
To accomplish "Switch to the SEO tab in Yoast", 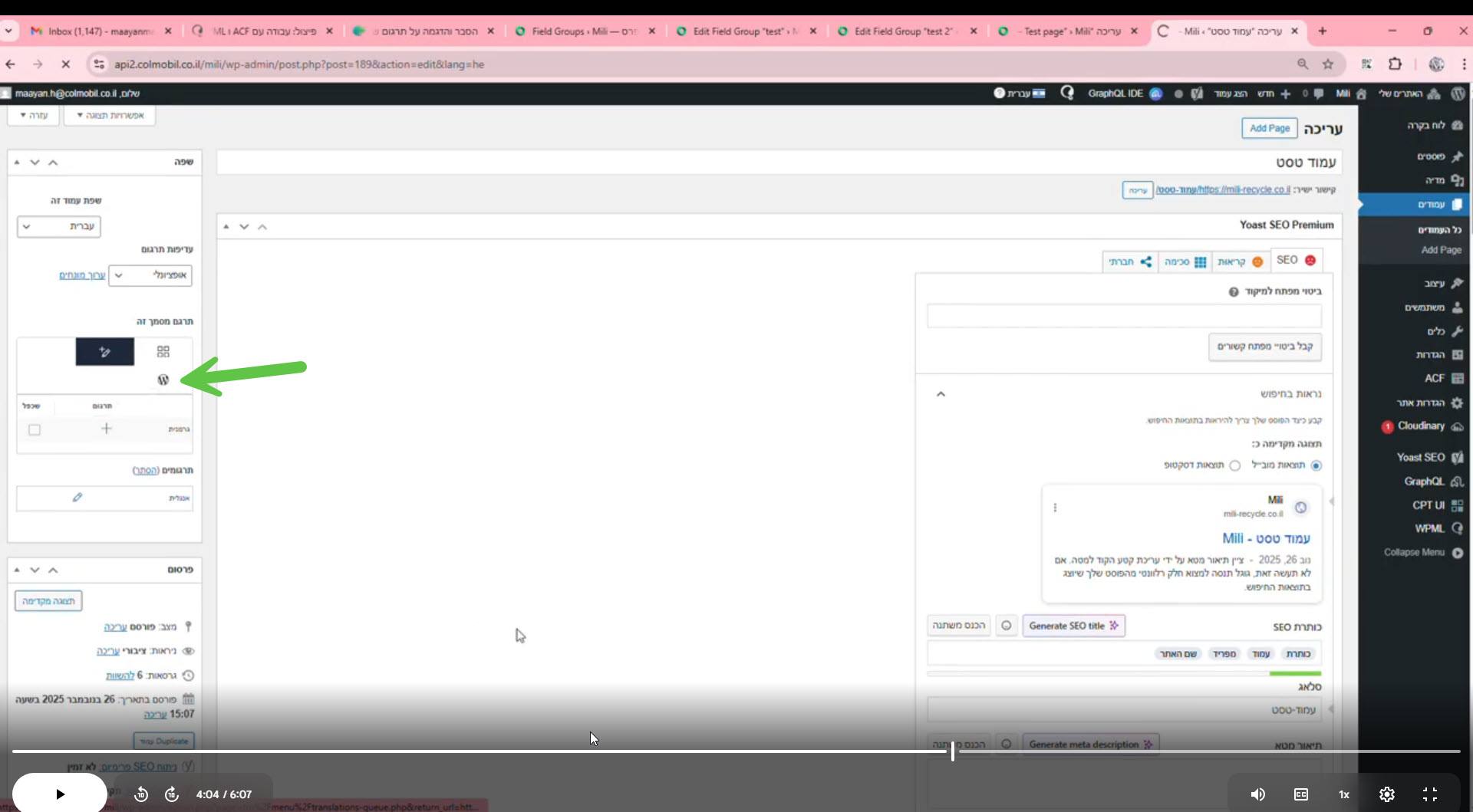I will tap(1297, 261).
